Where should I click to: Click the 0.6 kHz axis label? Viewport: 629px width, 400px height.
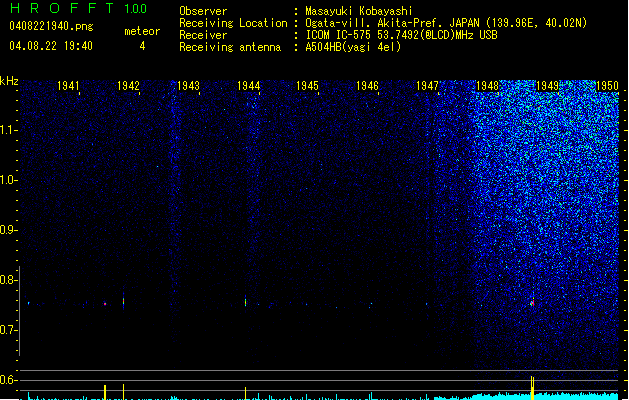tap(8, 380)
